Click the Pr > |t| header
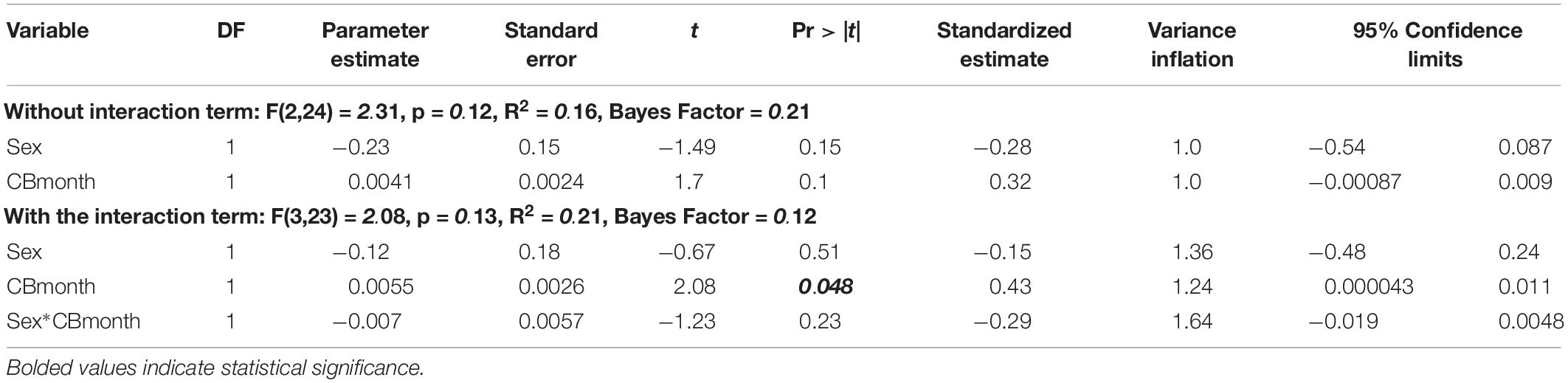 [x=831, y=31]
